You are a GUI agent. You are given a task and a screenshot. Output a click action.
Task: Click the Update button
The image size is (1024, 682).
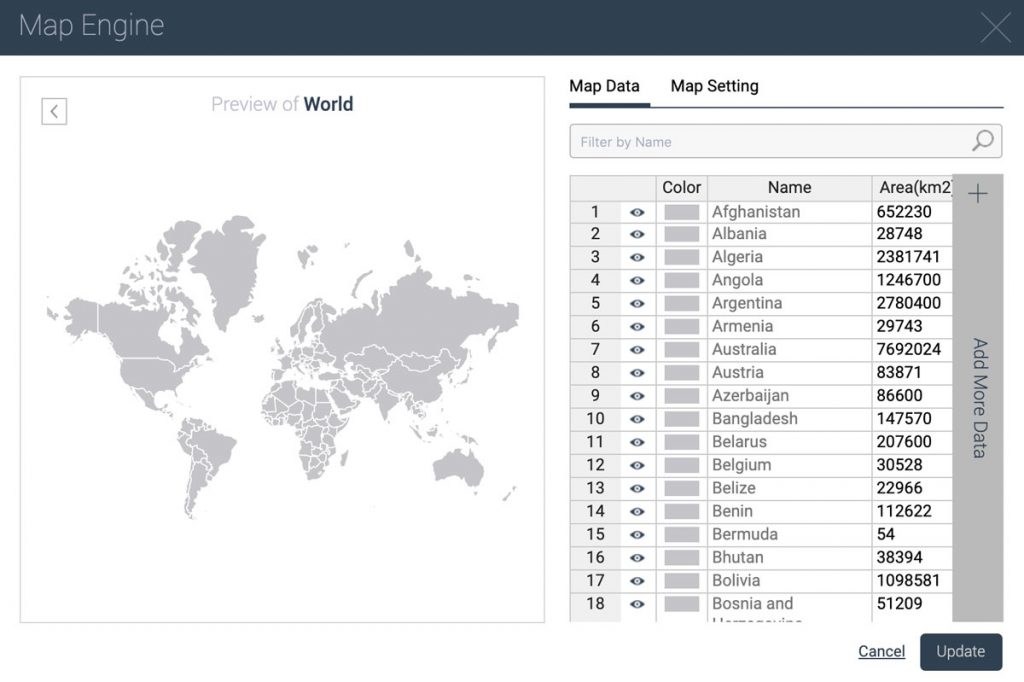(961, 651)
